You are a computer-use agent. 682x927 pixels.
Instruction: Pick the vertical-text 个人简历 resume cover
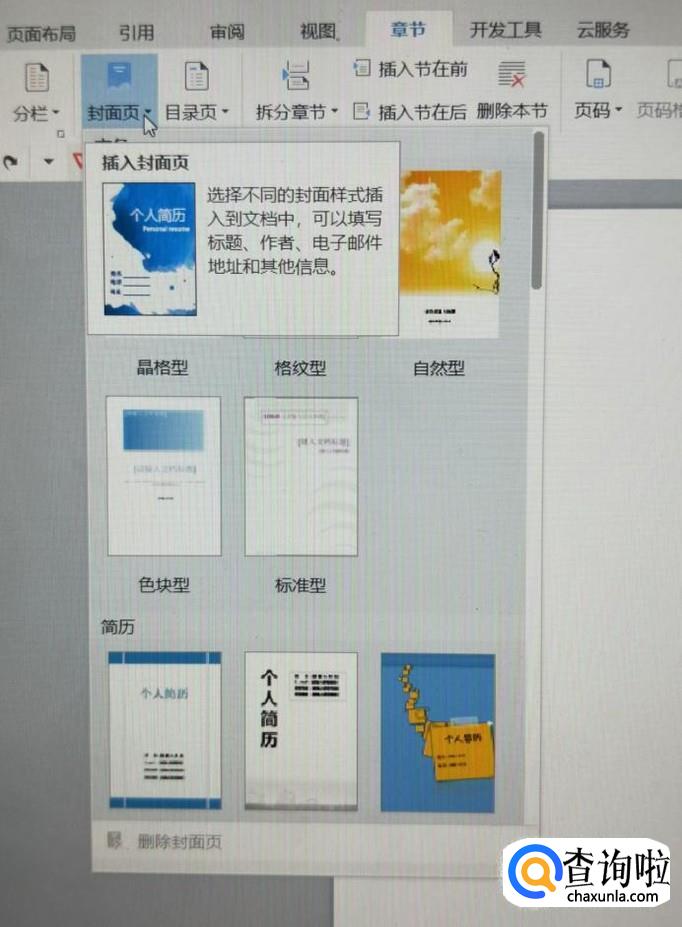coord(301,731)
